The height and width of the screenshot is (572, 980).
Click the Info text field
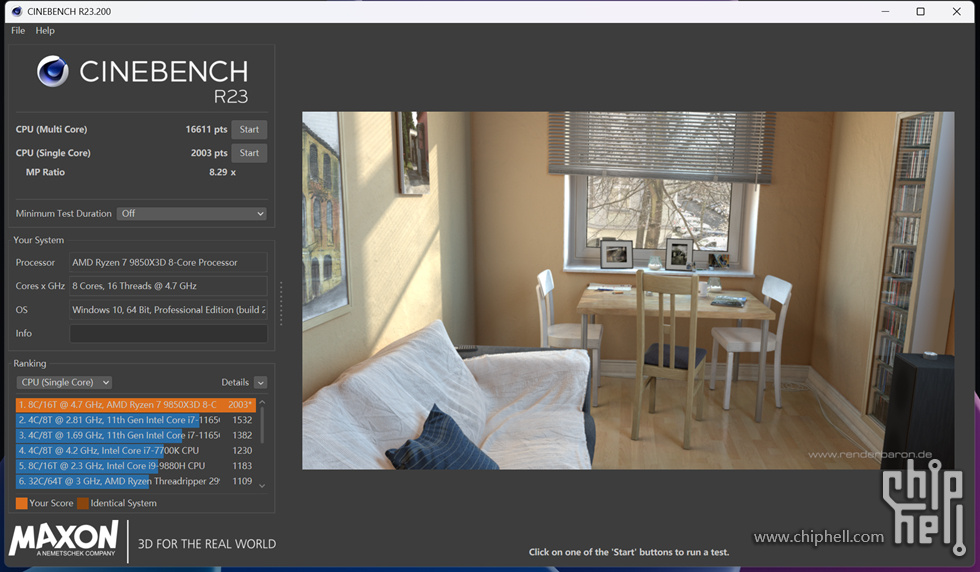click(x=168, y=334)
